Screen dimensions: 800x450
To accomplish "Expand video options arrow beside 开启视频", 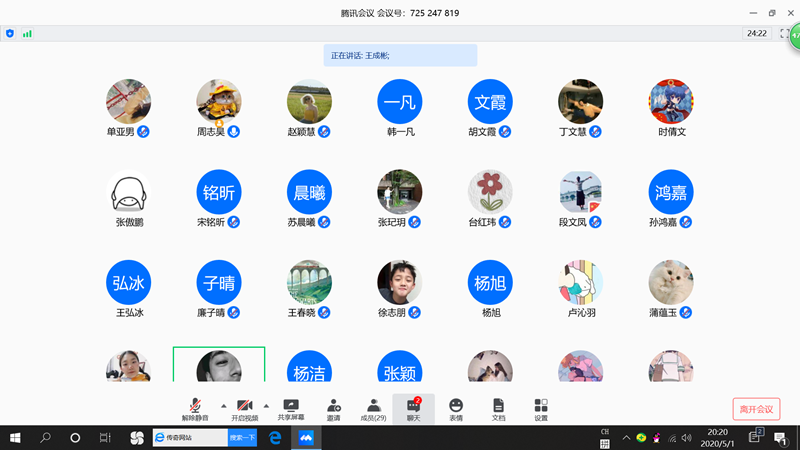I will point(266,404).
